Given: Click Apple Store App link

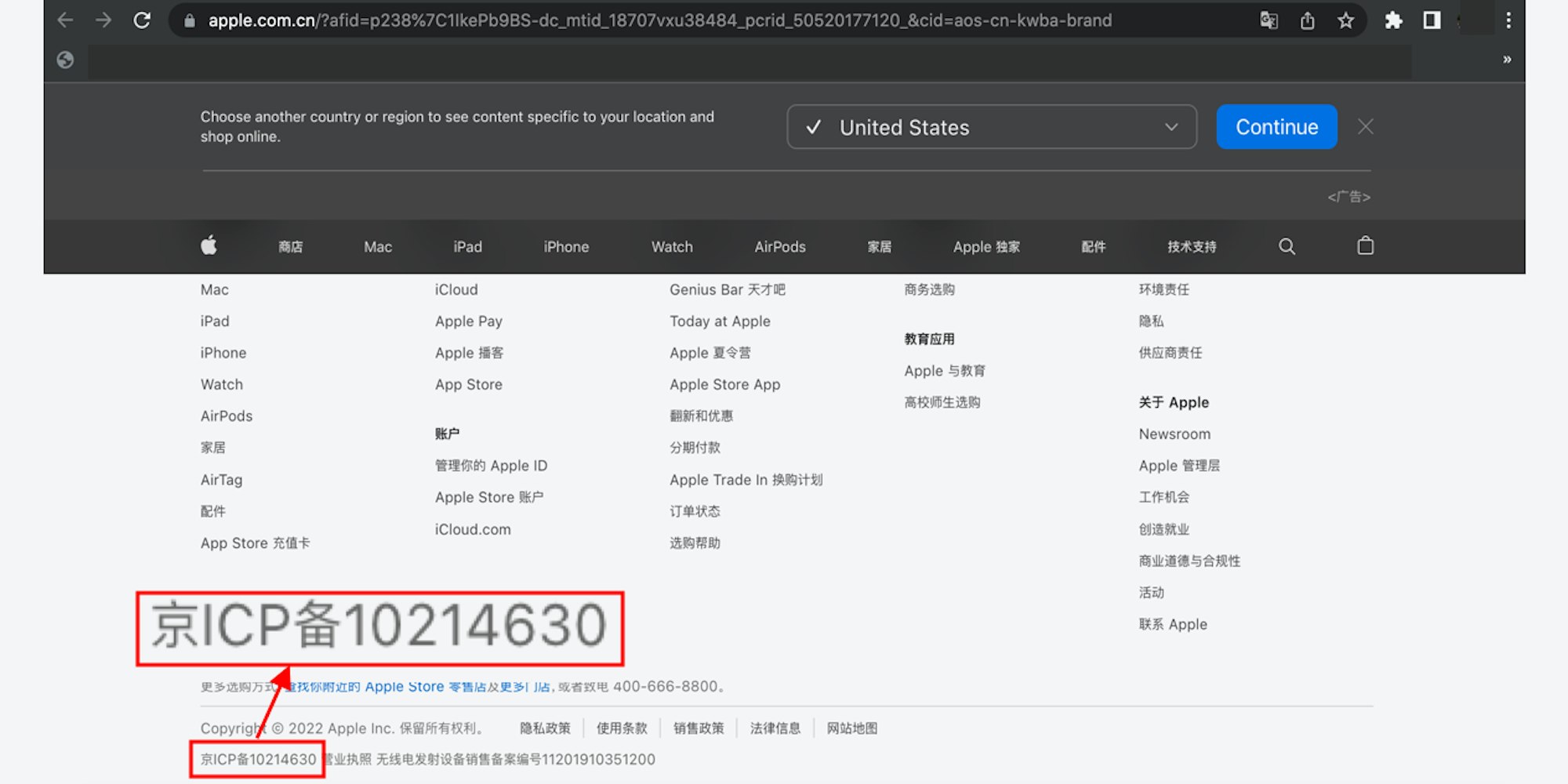Looking at the screenshot, I should (725, 385).
